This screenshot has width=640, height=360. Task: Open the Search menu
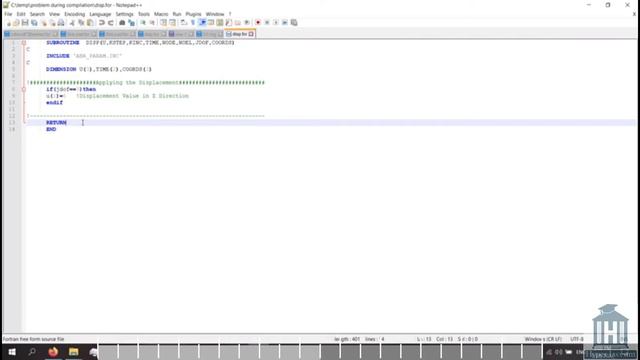click(x=37, y=14)
